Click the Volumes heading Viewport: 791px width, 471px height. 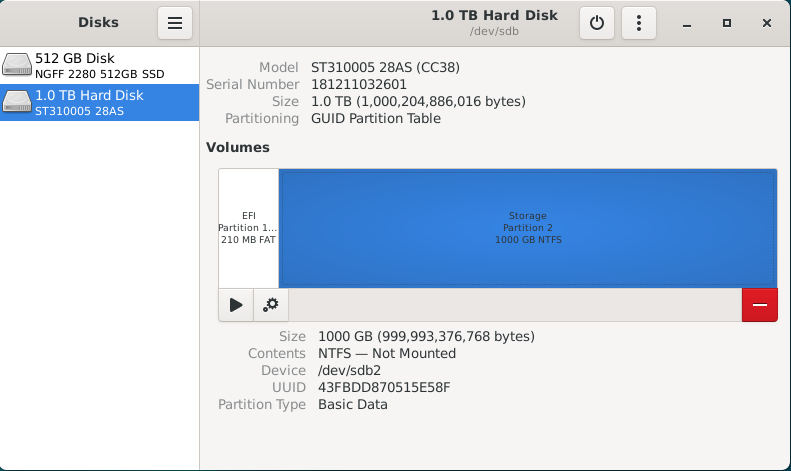click(238, 147)
